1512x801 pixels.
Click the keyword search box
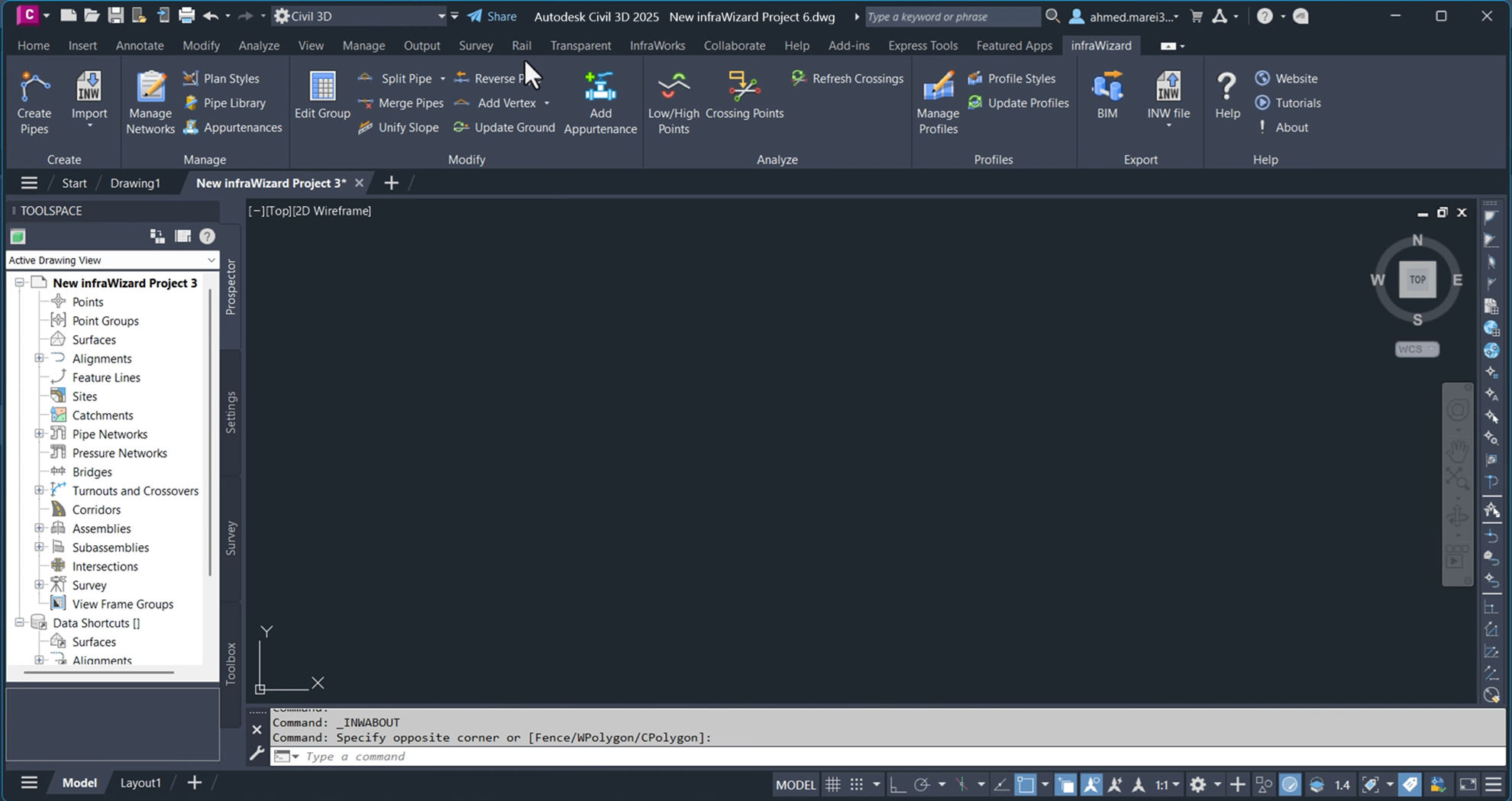point(951,16)
